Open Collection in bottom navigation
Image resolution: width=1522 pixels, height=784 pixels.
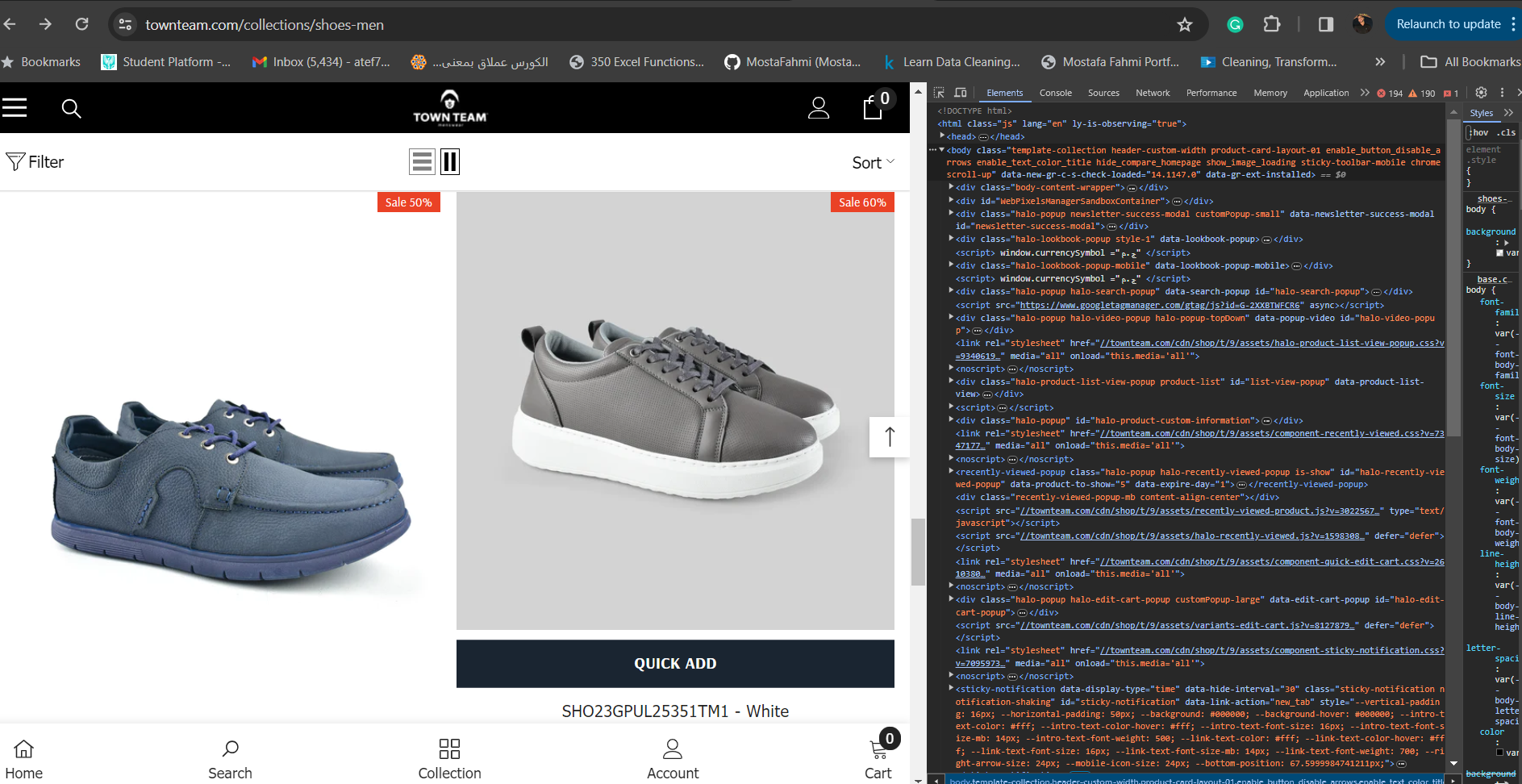pos(449,760)
